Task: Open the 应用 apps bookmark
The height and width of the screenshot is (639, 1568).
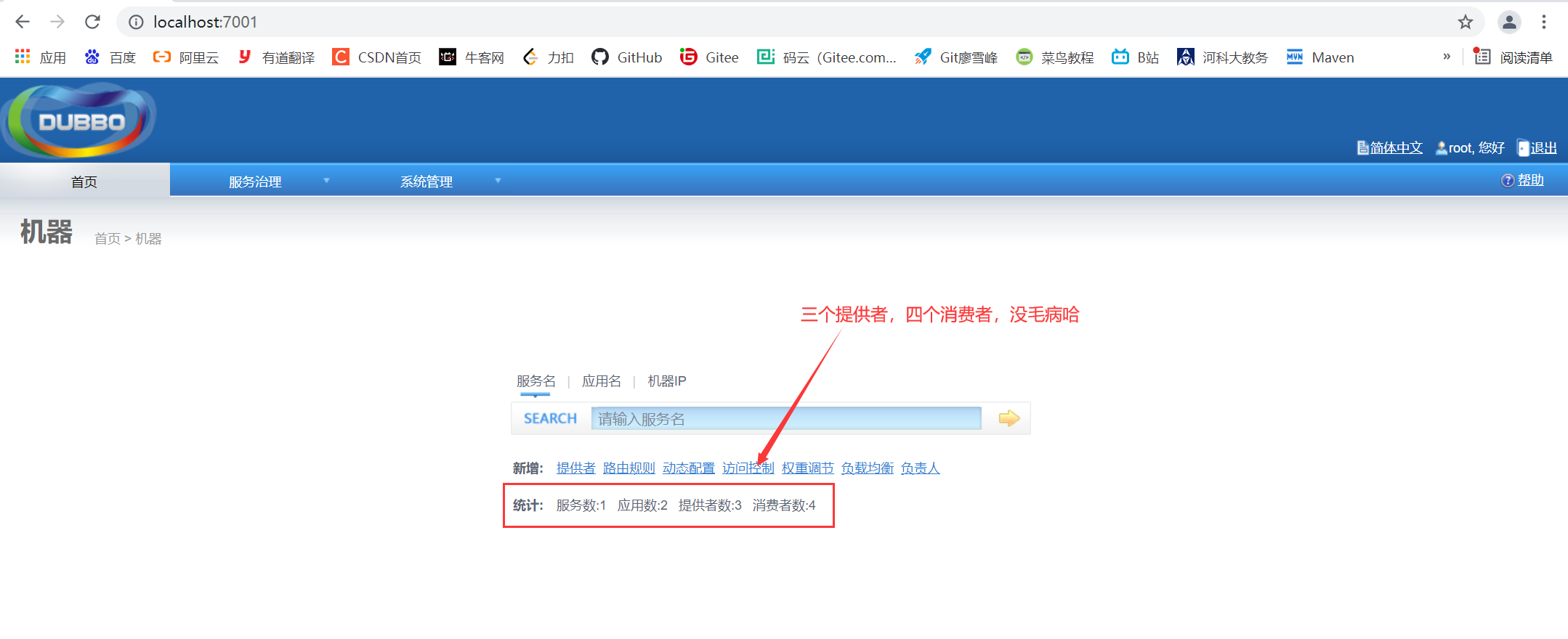Action: click(41, 57)
